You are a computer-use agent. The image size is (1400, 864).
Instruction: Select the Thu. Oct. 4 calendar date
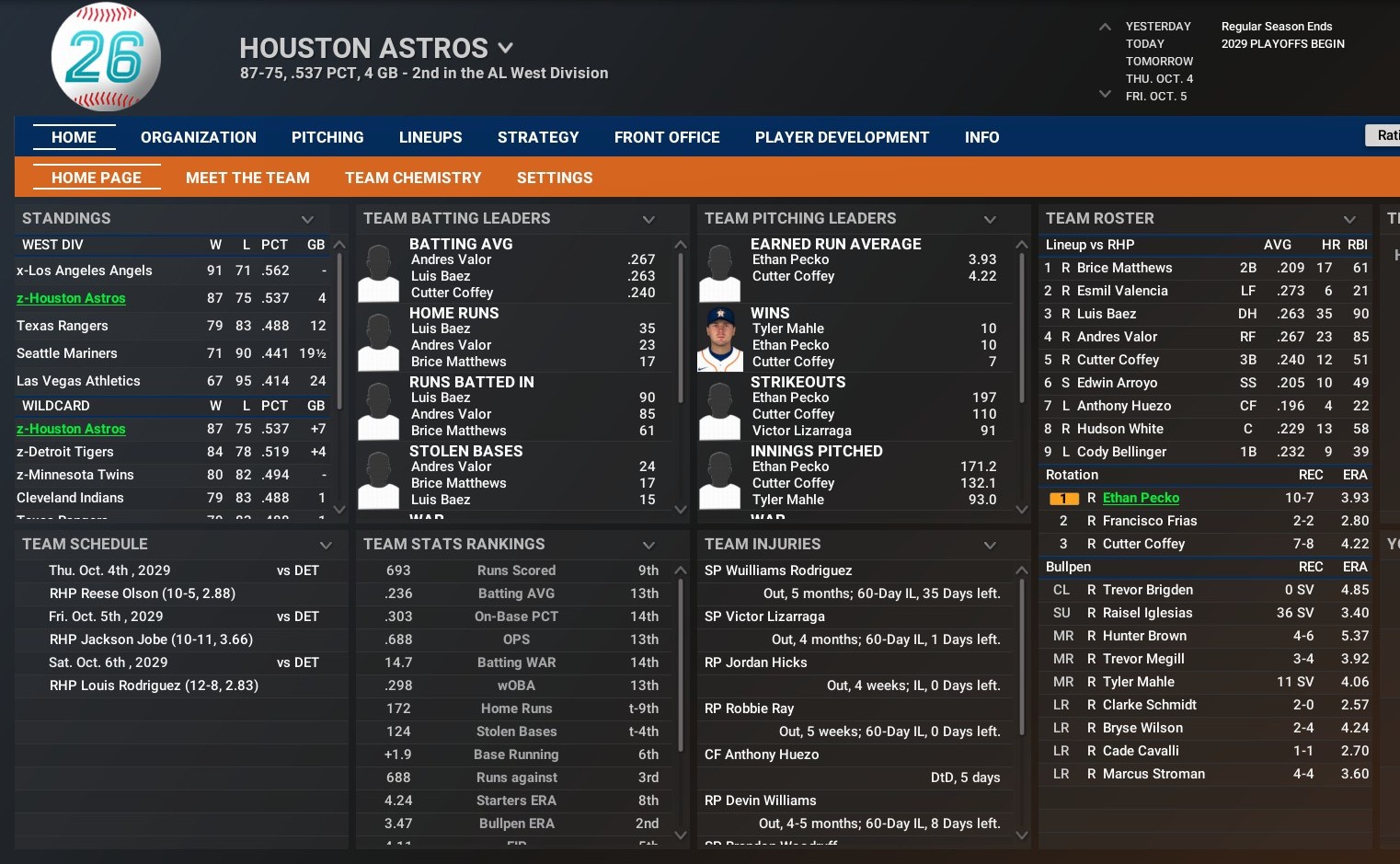1159,79
